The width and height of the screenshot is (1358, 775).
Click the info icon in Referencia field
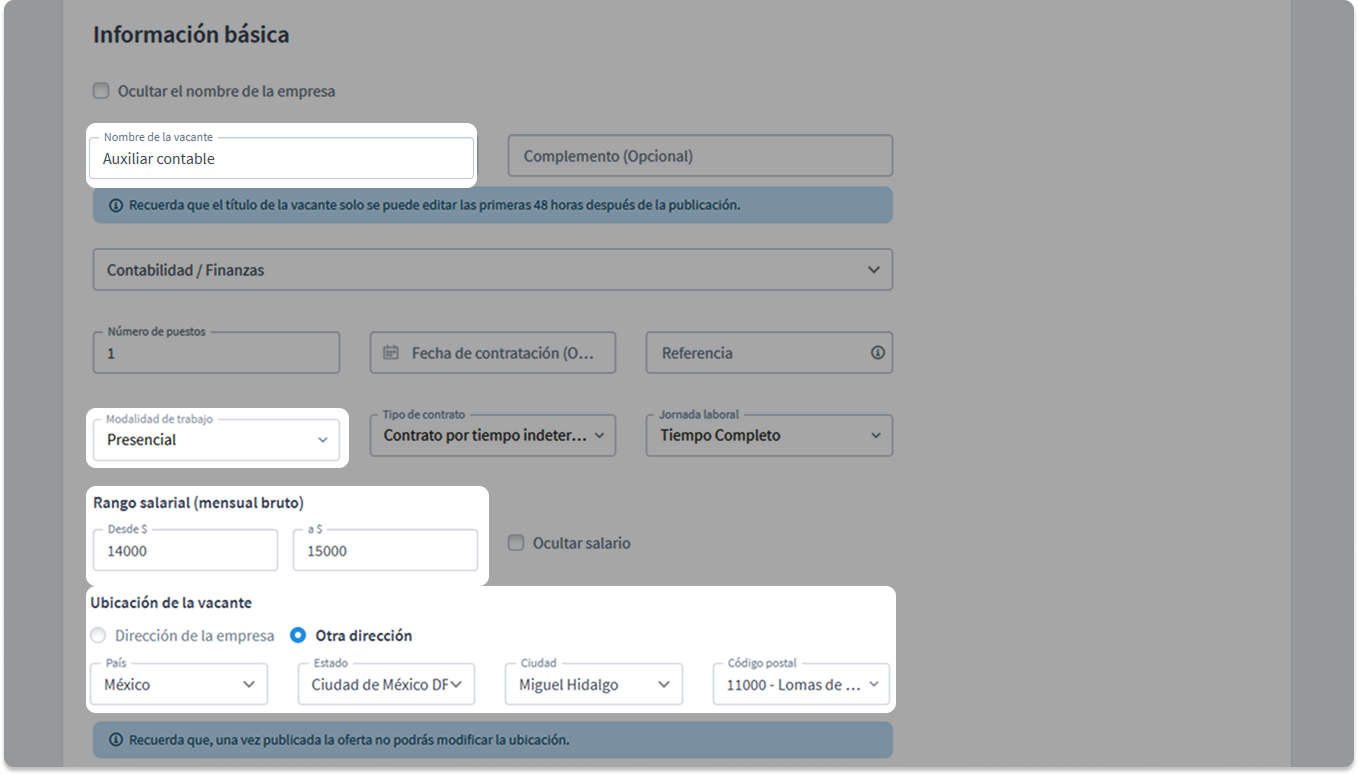point(877,353)
